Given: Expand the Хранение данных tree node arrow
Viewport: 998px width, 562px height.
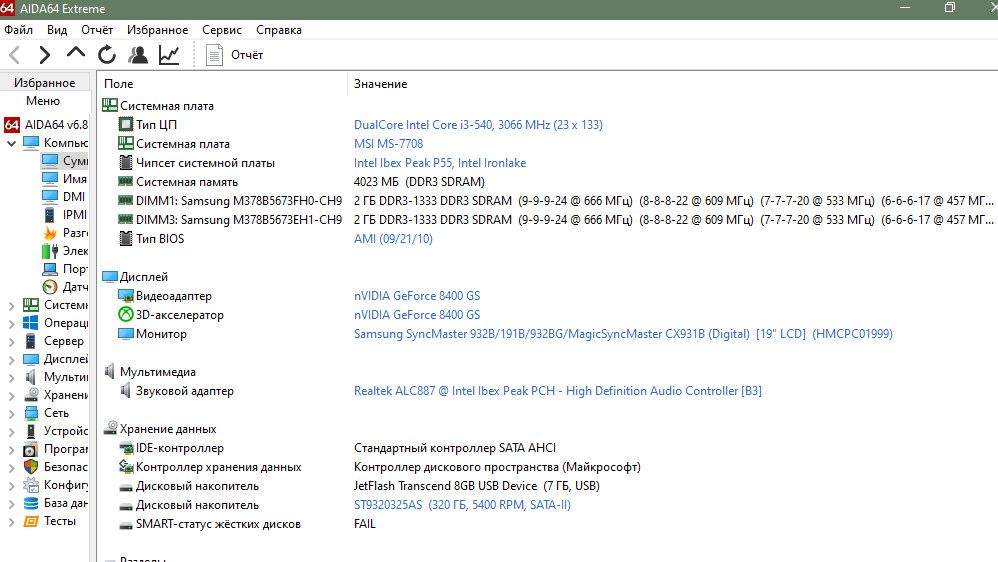Looking at the screenshot, I should pyautogui.click(x=11, y=395).
